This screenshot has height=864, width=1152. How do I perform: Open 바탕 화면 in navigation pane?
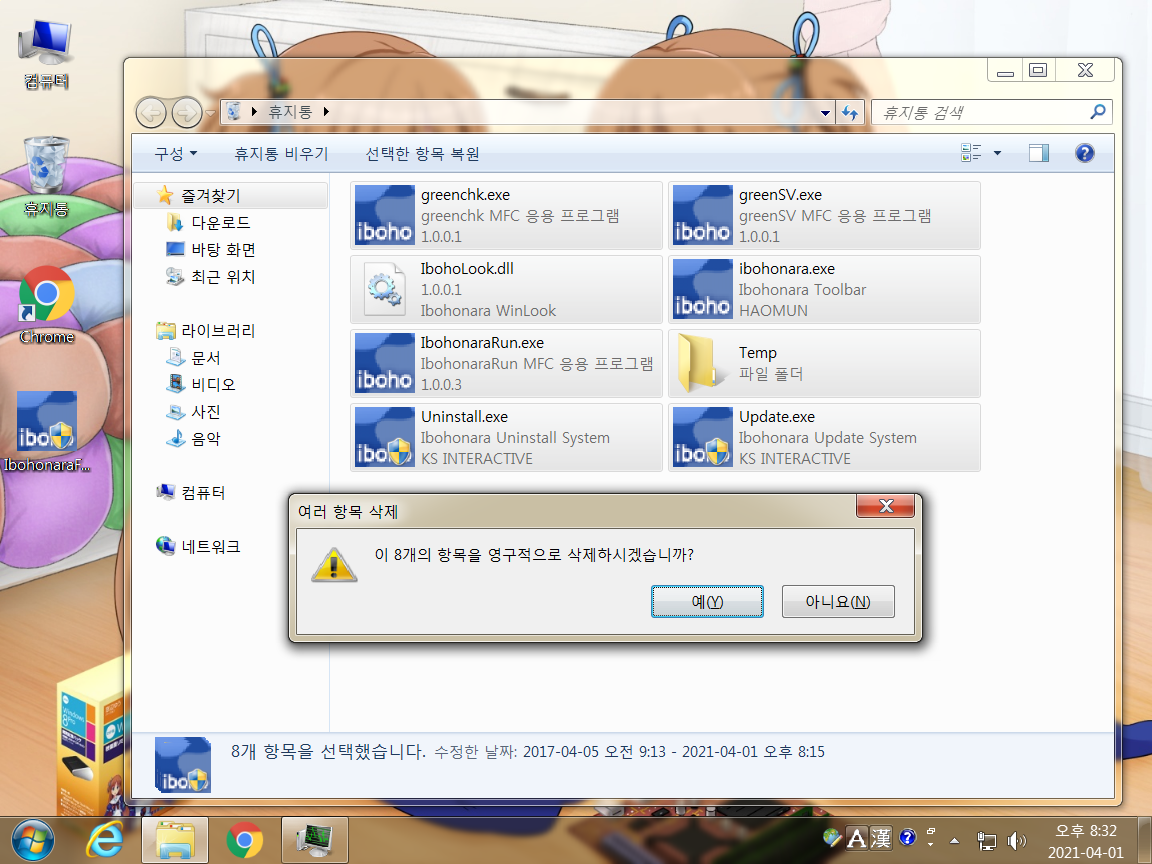point(223,250)
